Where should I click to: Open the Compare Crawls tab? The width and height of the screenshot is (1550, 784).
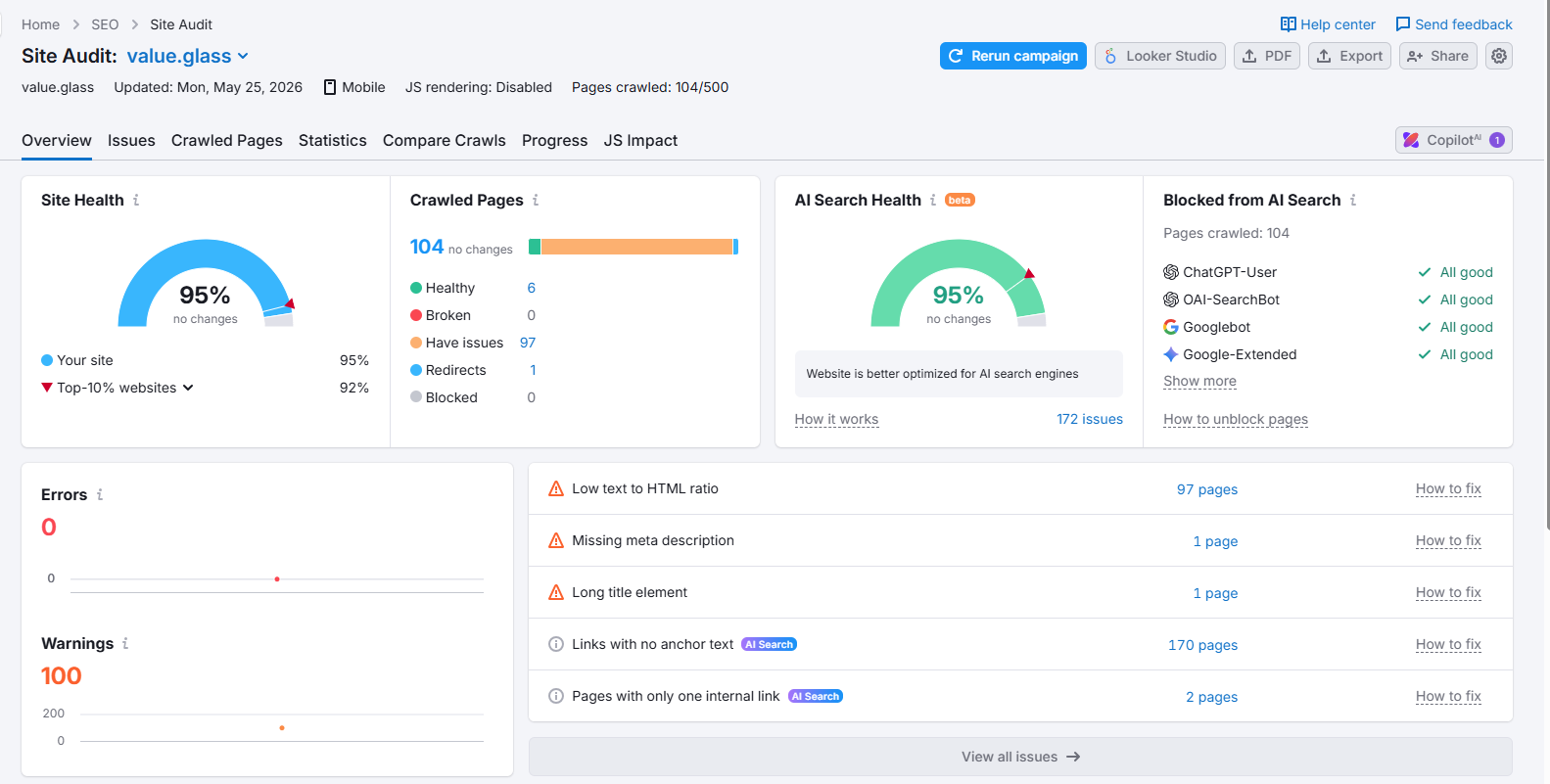pyautogui.click(x=445, y=140)
